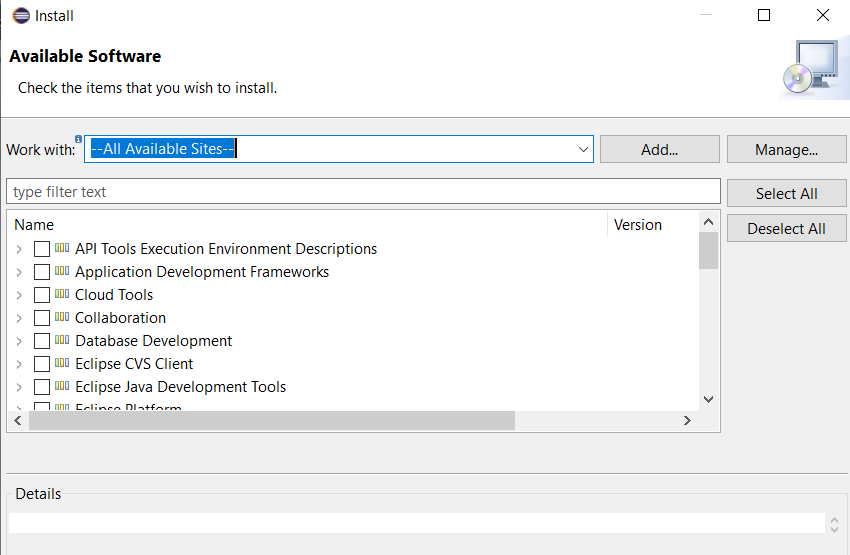Viewport: 850px width, 555px height.
Task: Click the Add... button
Action: click(660, 149)
